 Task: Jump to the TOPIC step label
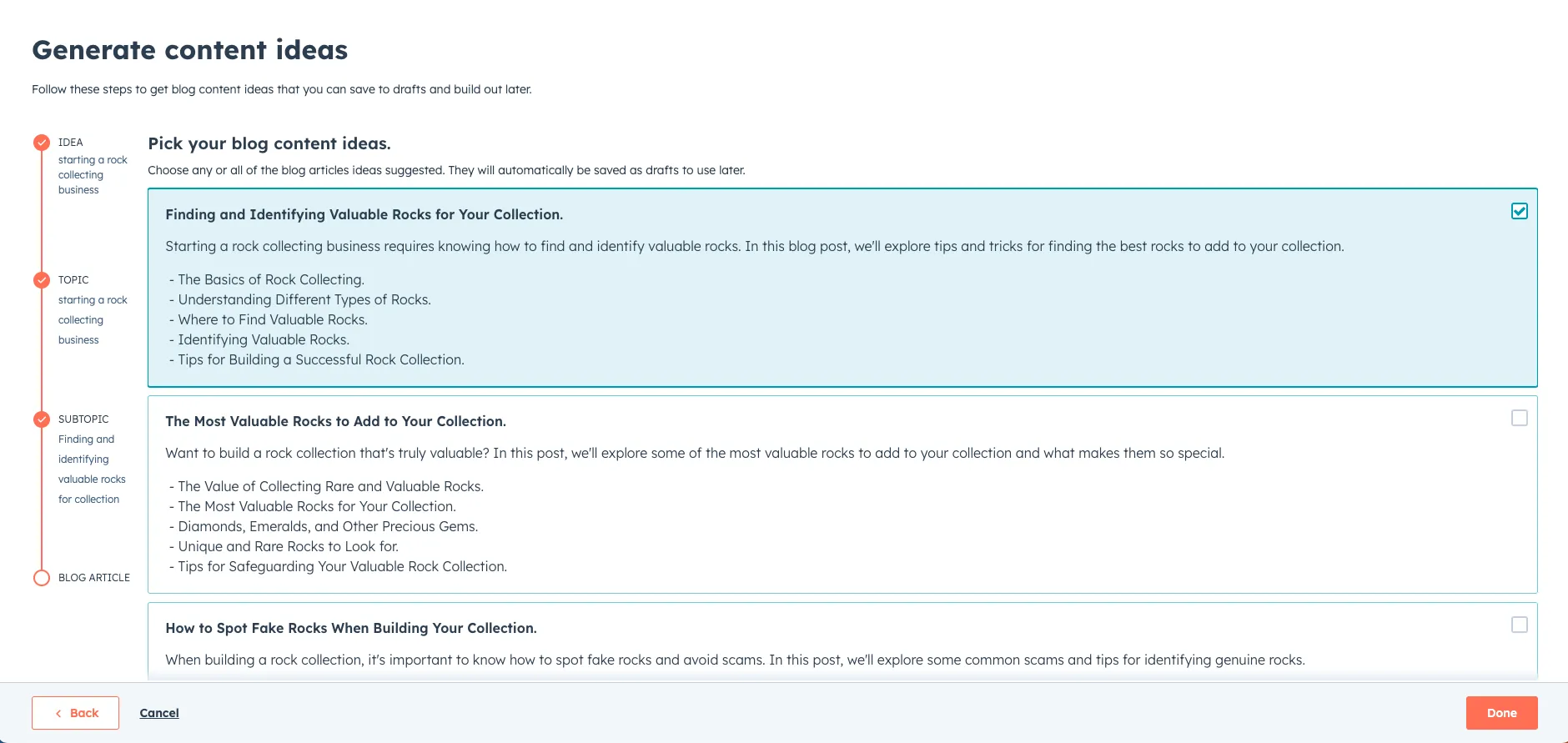point(73,280)
